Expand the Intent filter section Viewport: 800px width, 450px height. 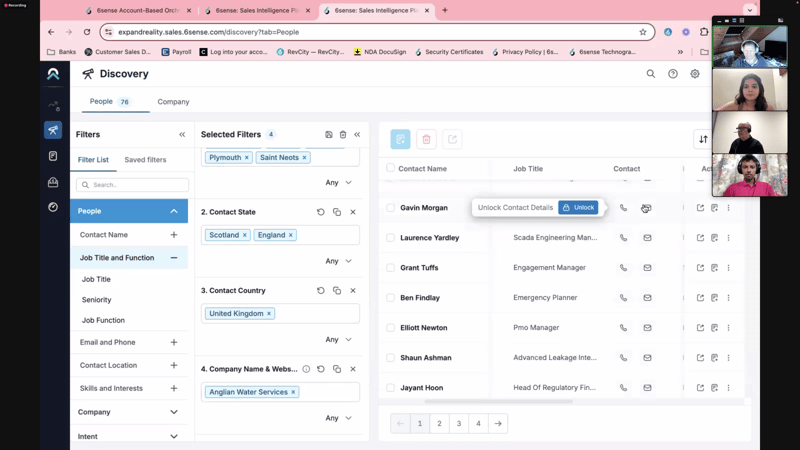tap(174, 437)
